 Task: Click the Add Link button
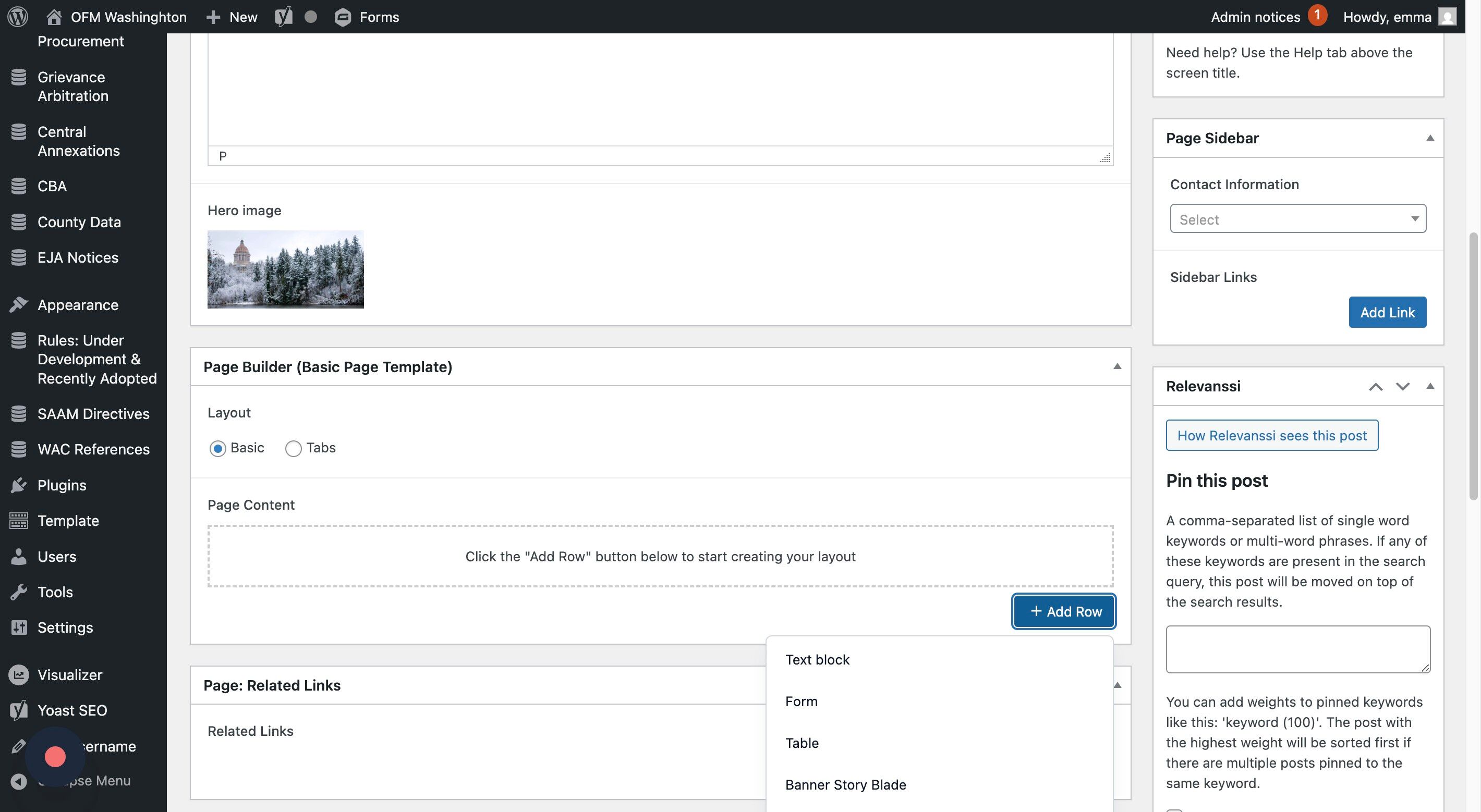1387,312
